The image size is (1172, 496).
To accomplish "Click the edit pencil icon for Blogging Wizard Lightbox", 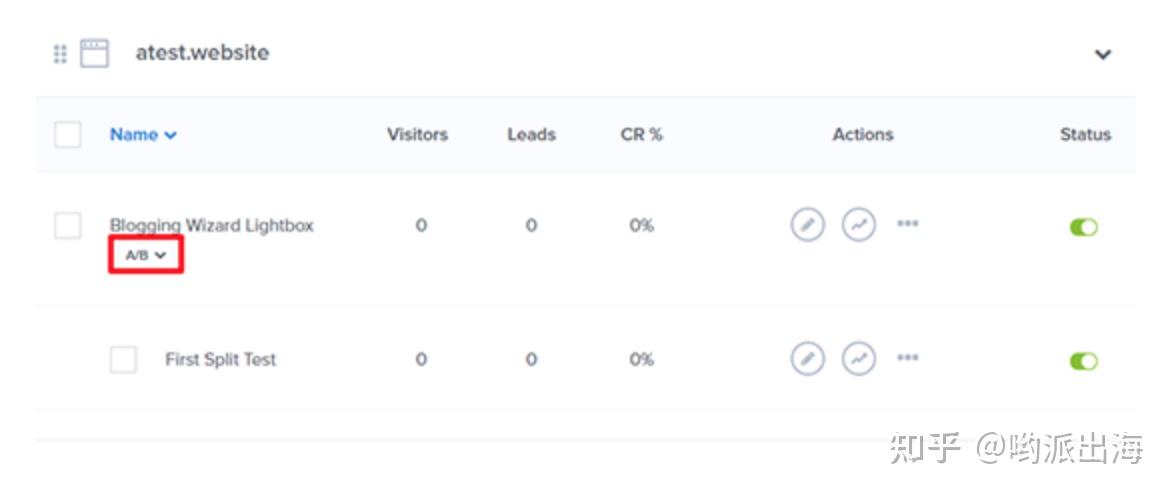I will coord(808,225).
